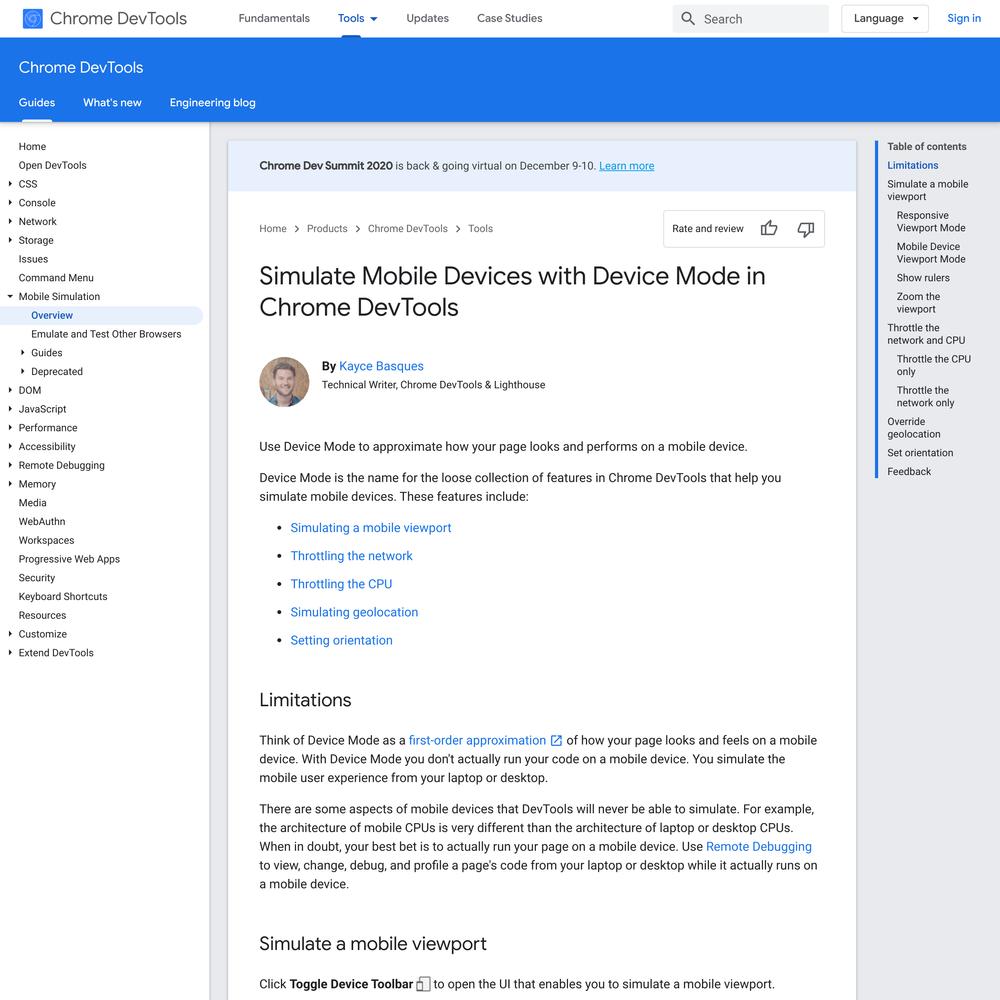
Task: Open Emulate and Test Other Browsers
Action: coord(106,334)
